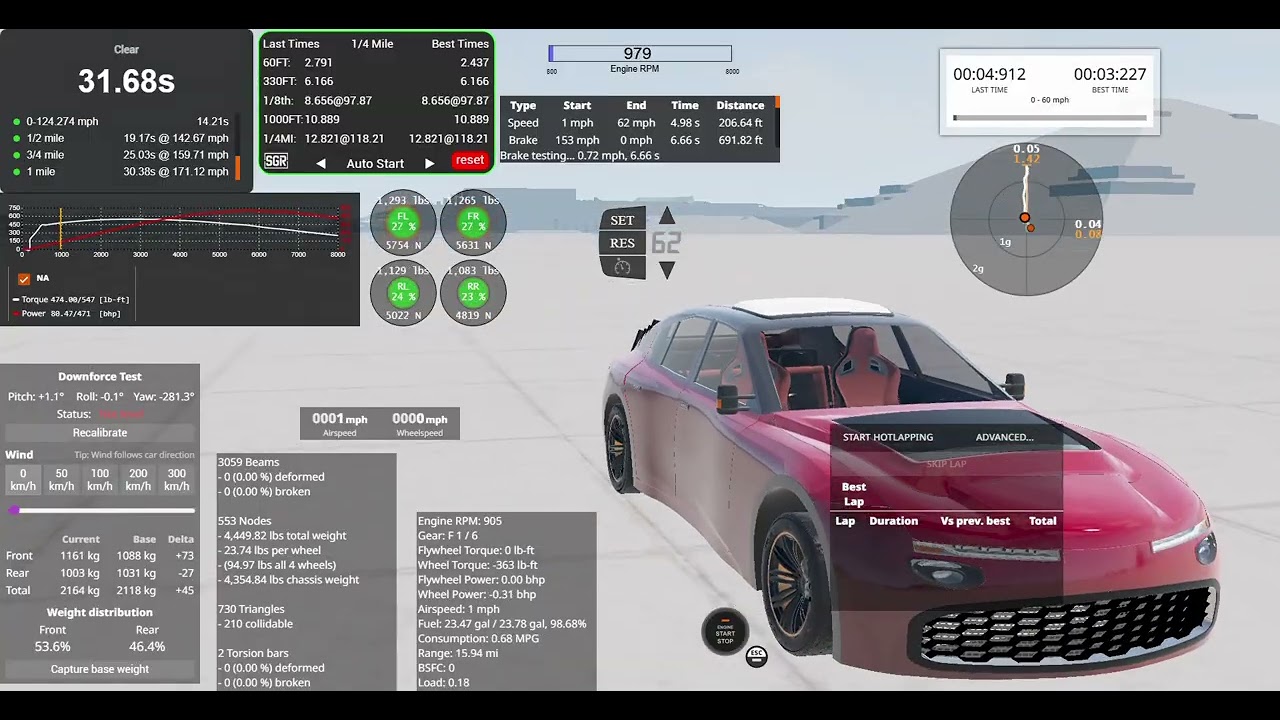Click the green dot beside 1/2 mile
Image resolution: width=1280 pixels, height=720 pixels.
(17, 139)
